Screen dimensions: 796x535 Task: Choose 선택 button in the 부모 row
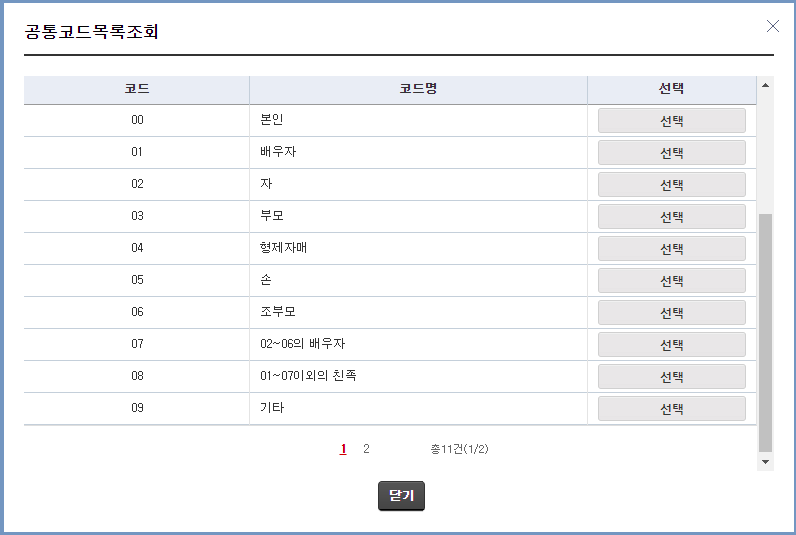pos(671,216)
